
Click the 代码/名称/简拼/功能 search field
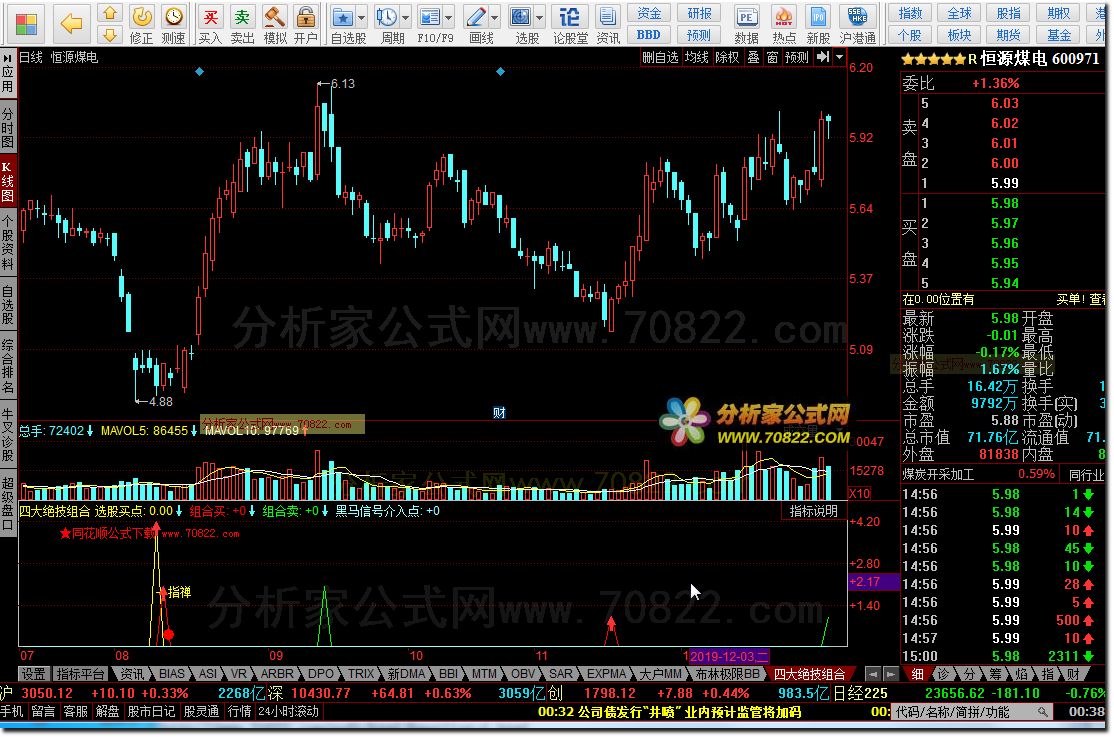pos(970,711)
